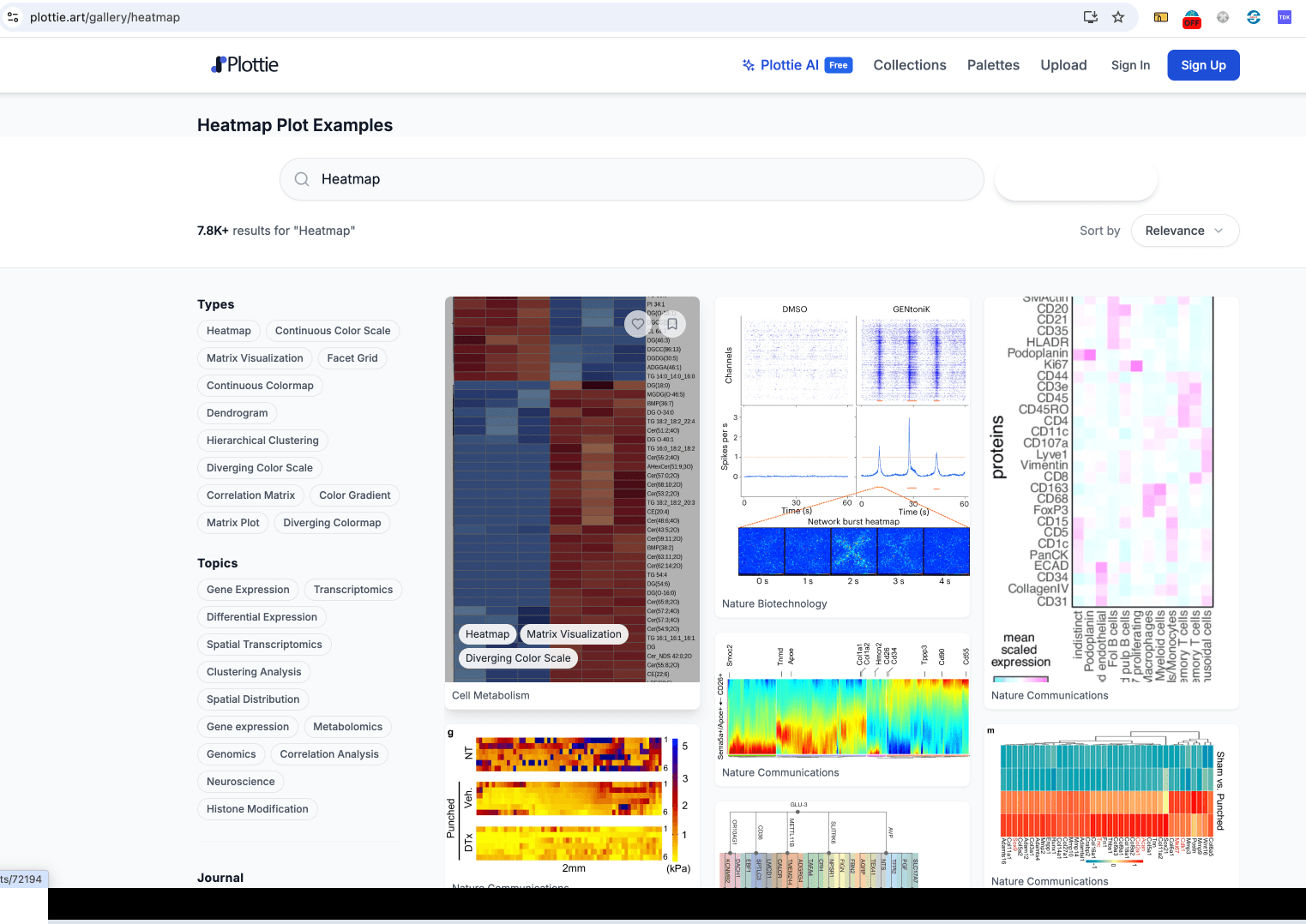The width and height of the screenshot is (1306, 924).
Task: Toggle the Neuroscience topic filter
Action: point(241,782)
